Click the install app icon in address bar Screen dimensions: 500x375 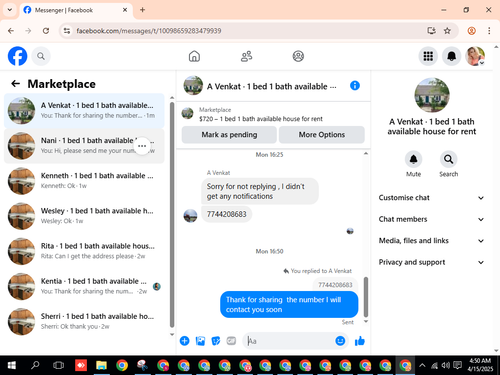tap(431, 31)
